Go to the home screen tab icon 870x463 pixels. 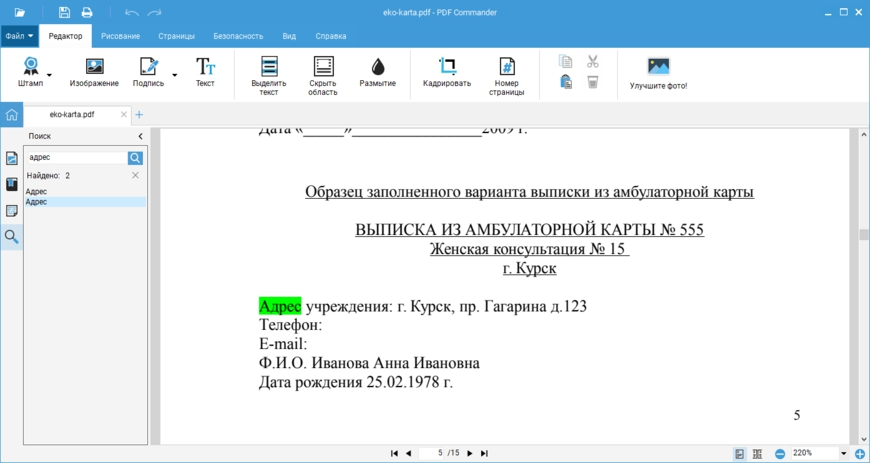12,115
